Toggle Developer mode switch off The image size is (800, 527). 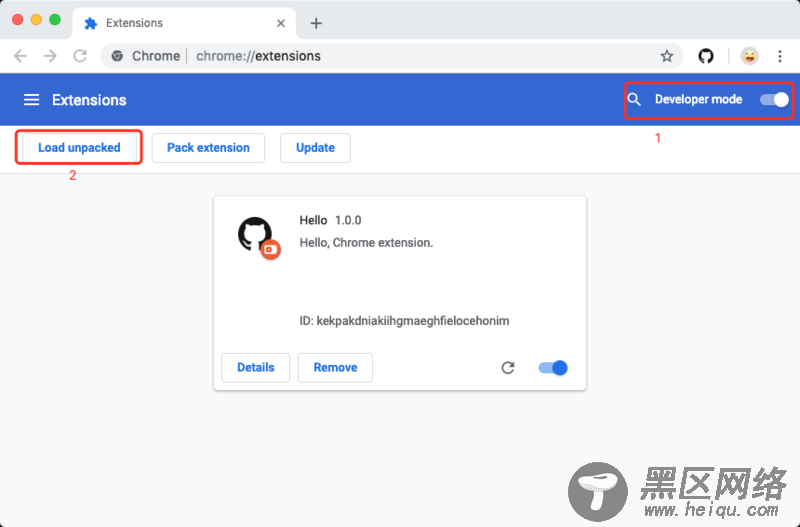(x=774, y=99)
